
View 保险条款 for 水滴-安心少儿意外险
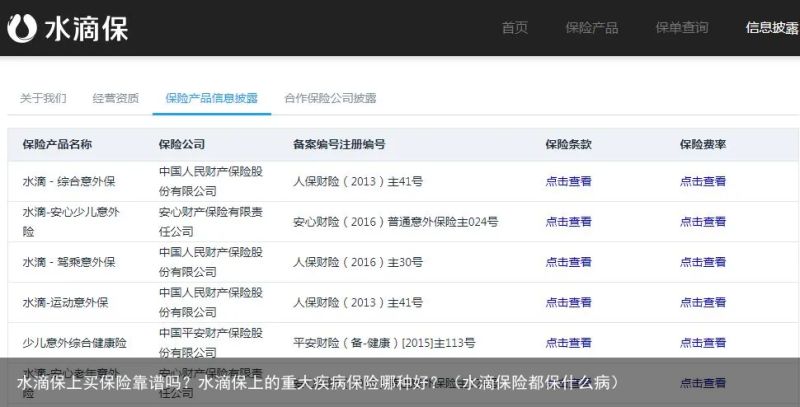click(x=568, y=221)
